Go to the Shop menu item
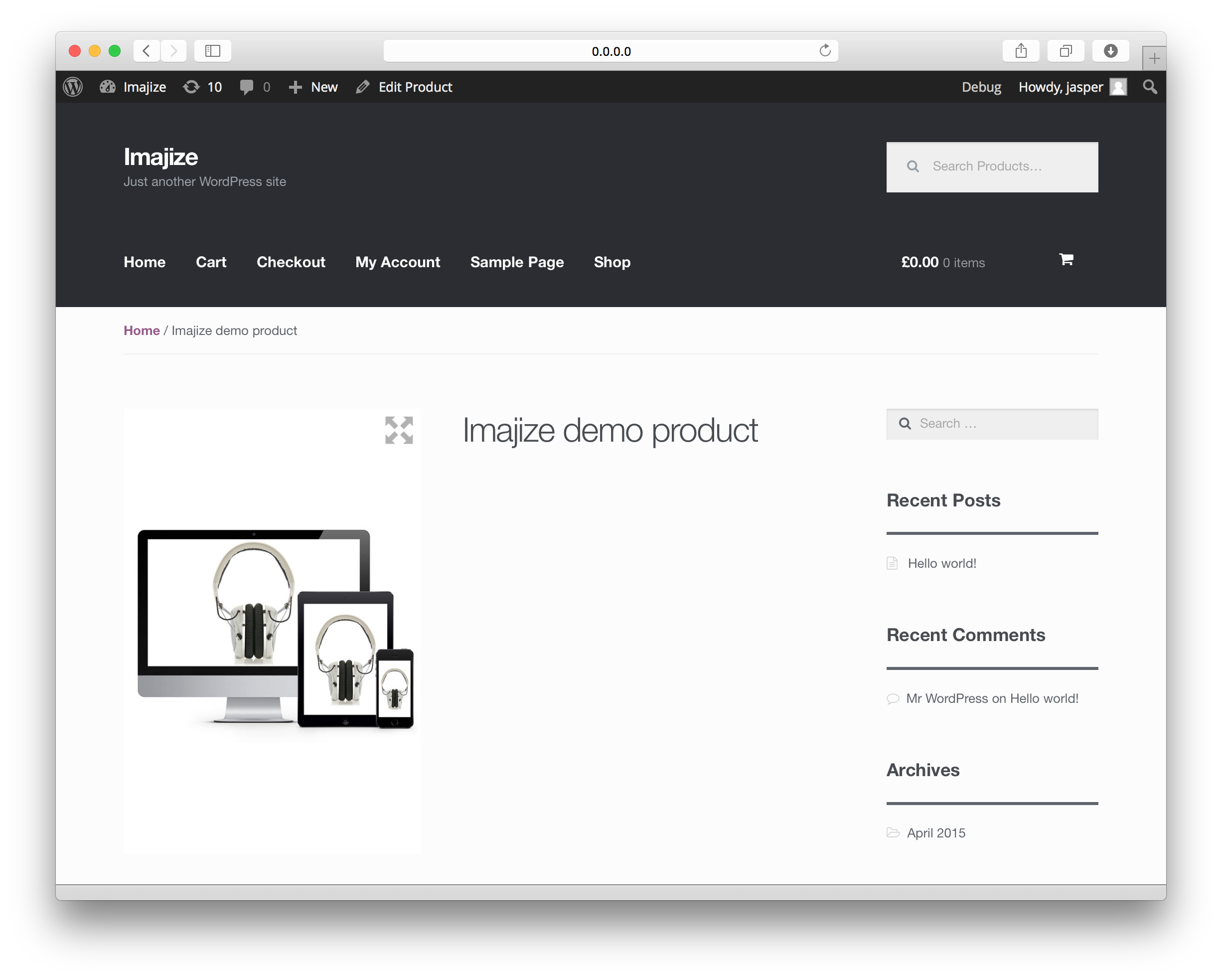Screen dimensions: 1222x980 coord(612,262)
